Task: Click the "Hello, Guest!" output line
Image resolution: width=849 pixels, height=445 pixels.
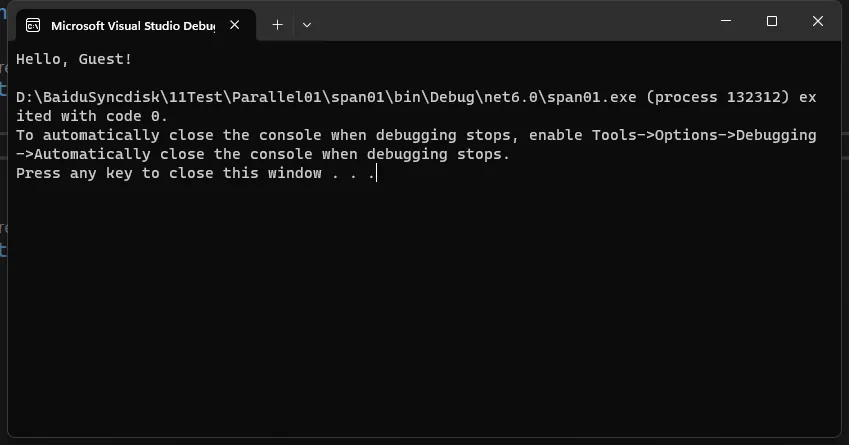Action: click(74, 59)
